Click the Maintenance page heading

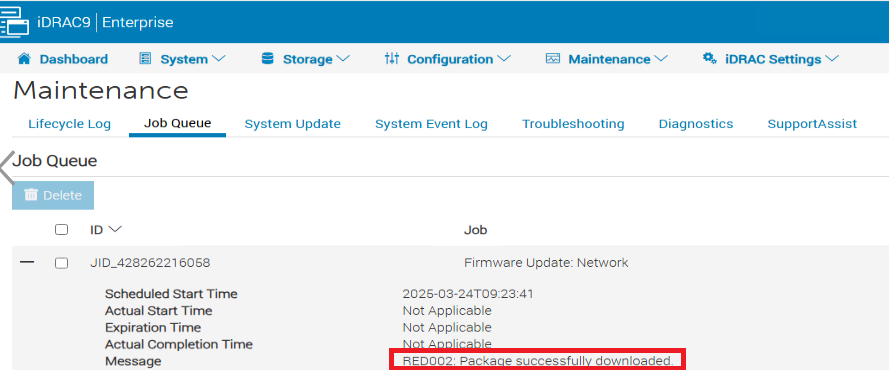[100, 91]
